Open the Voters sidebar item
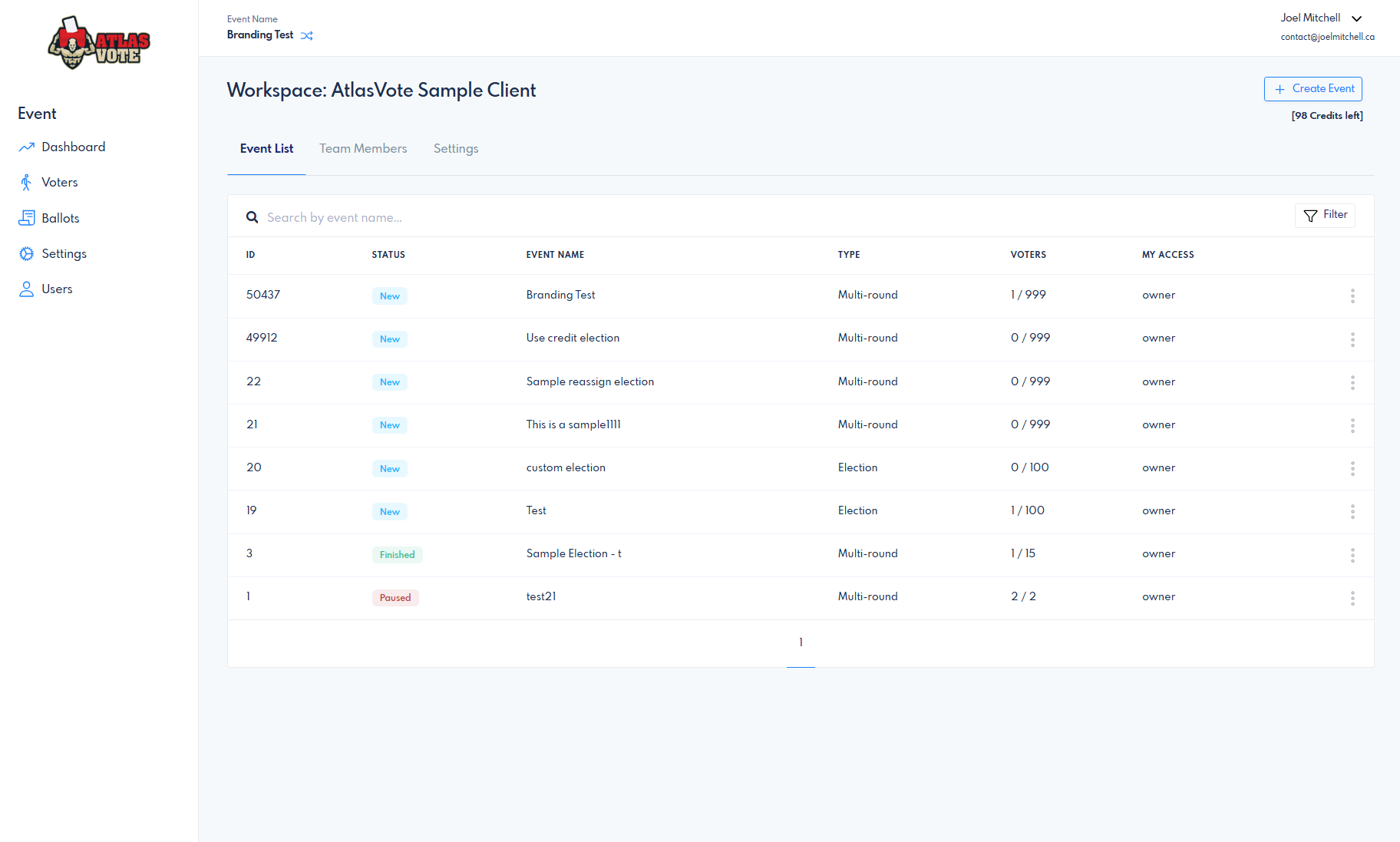1400x842 pixels. (48, 182)
